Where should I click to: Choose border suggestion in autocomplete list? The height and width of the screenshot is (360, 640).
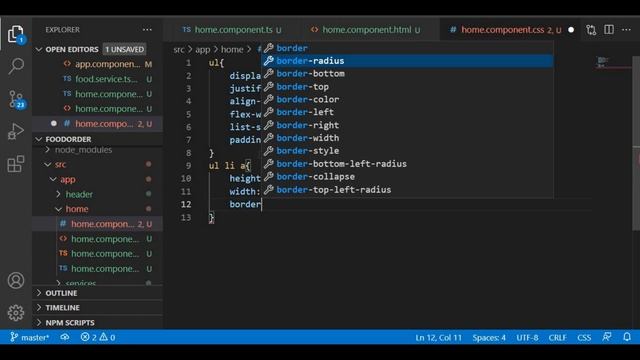[x=407, y=48]
